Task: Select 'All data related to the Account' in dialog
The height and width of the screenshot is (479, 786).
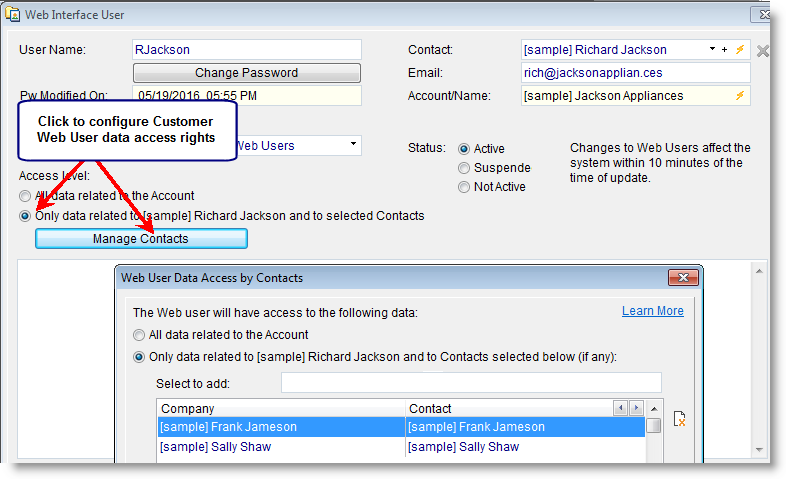Action: click(x=140, y=335)
